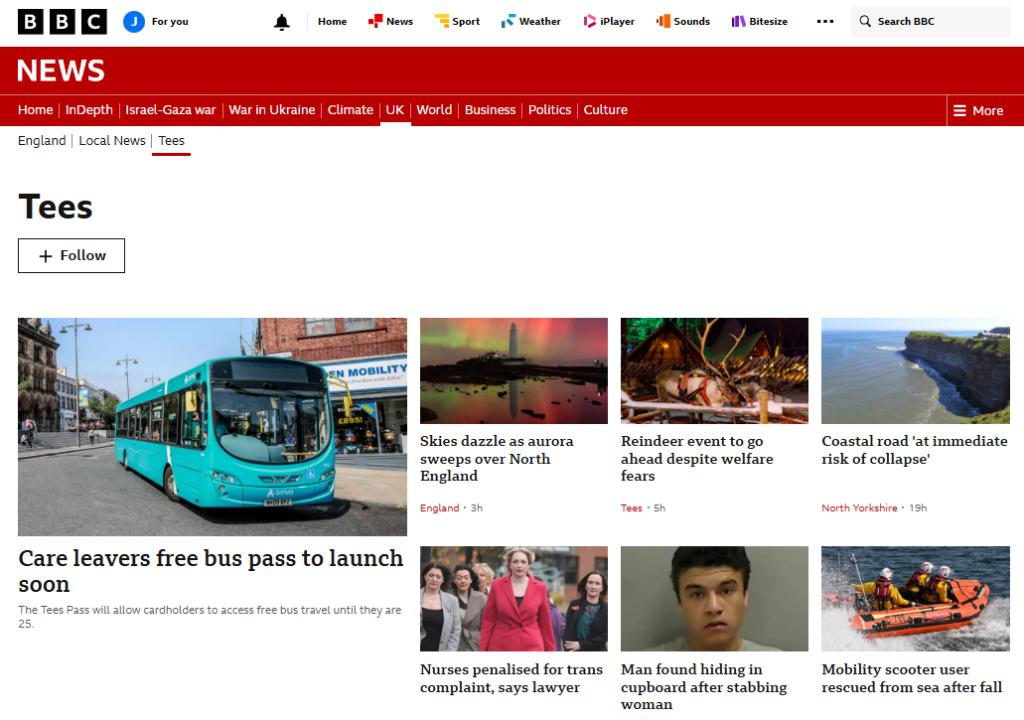Follow the Tees topic
1024x720 pixels.
[x=71, y=256]
